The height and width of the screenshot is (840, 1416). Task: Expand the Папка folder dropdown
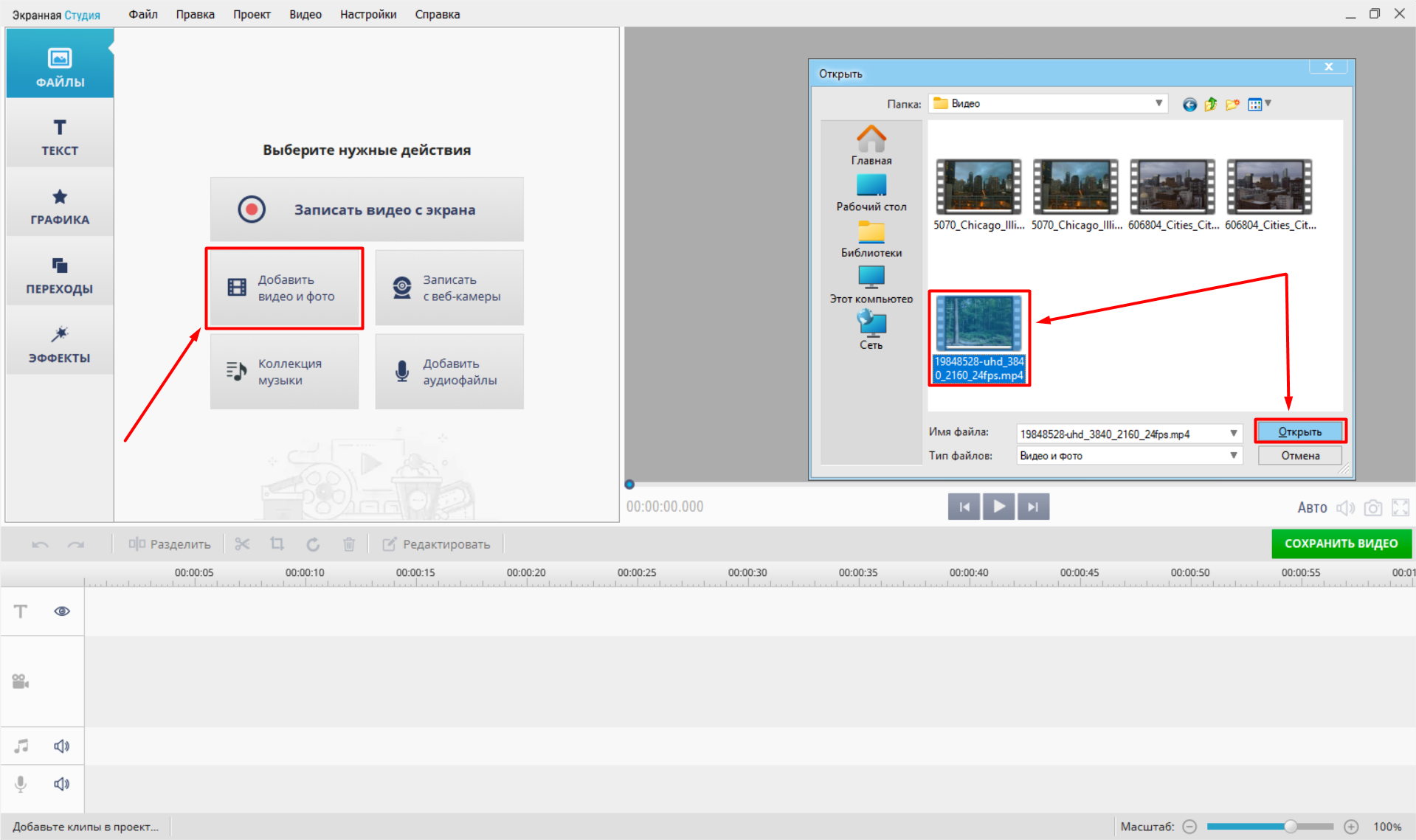(x=1158, y=103)
